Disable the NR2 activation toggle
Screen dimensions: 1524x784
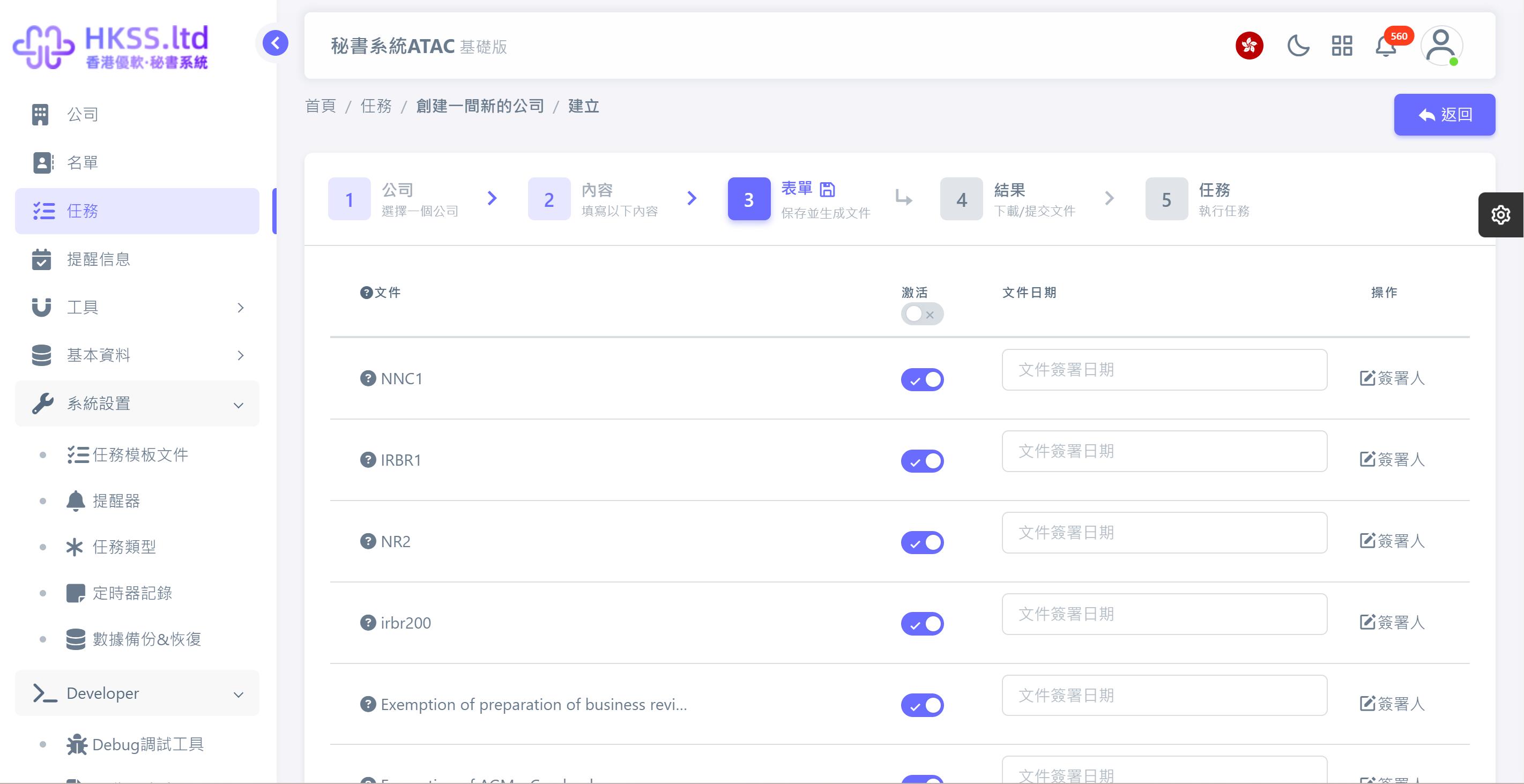click(921, 543)
